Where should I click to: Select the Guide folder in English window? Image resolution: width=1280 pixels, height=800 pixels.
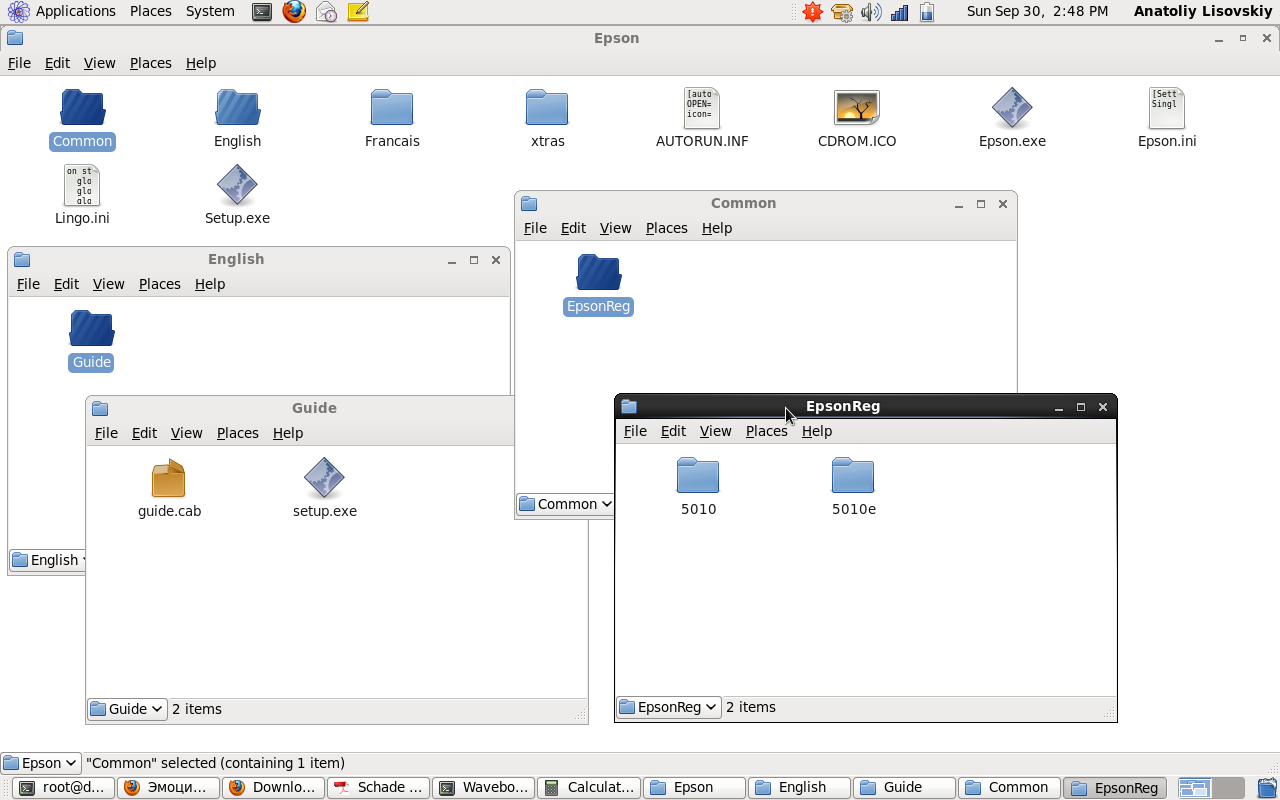(92, 329)
